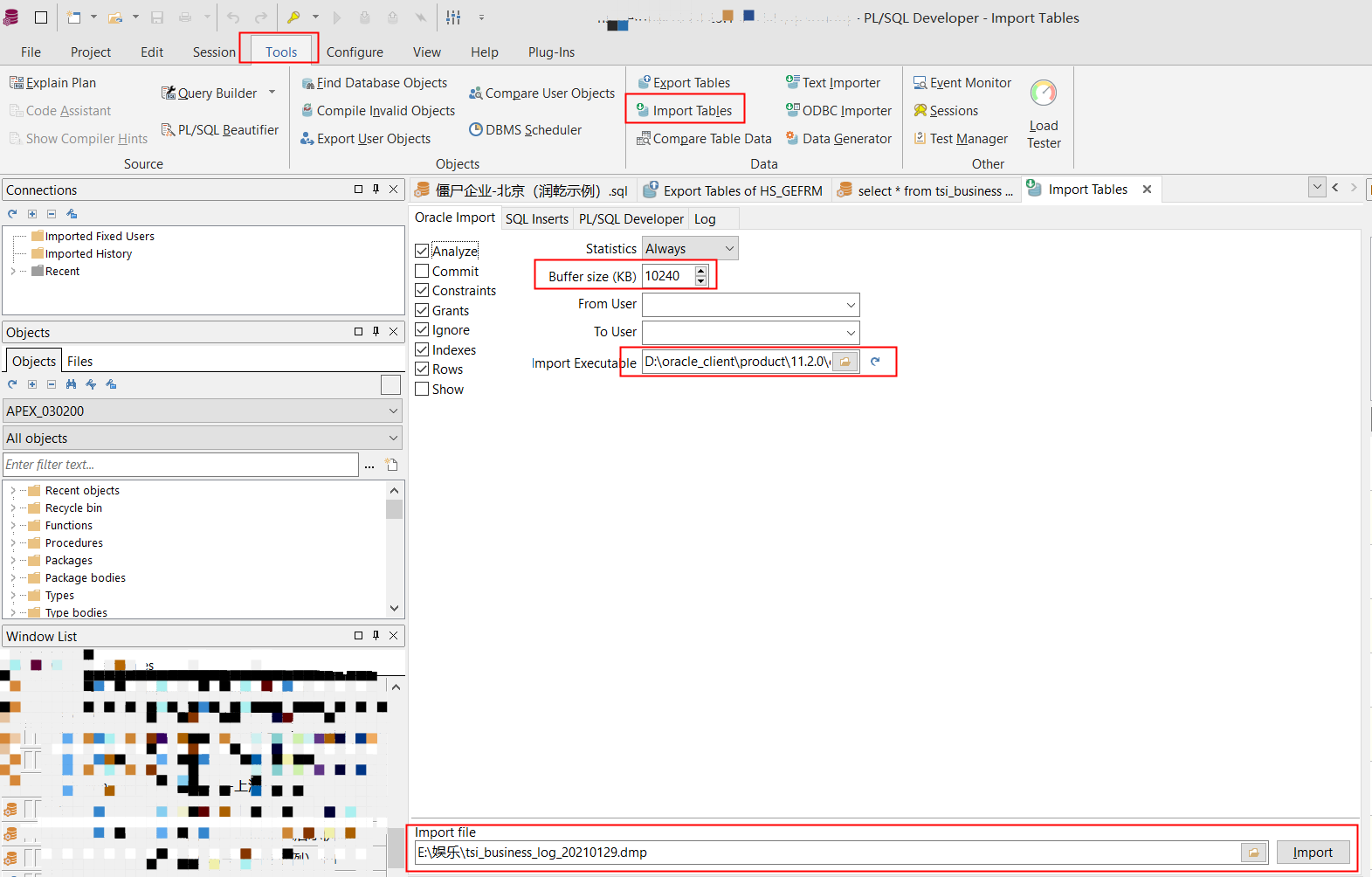Expand the Procedures folder

click(12, 543)
